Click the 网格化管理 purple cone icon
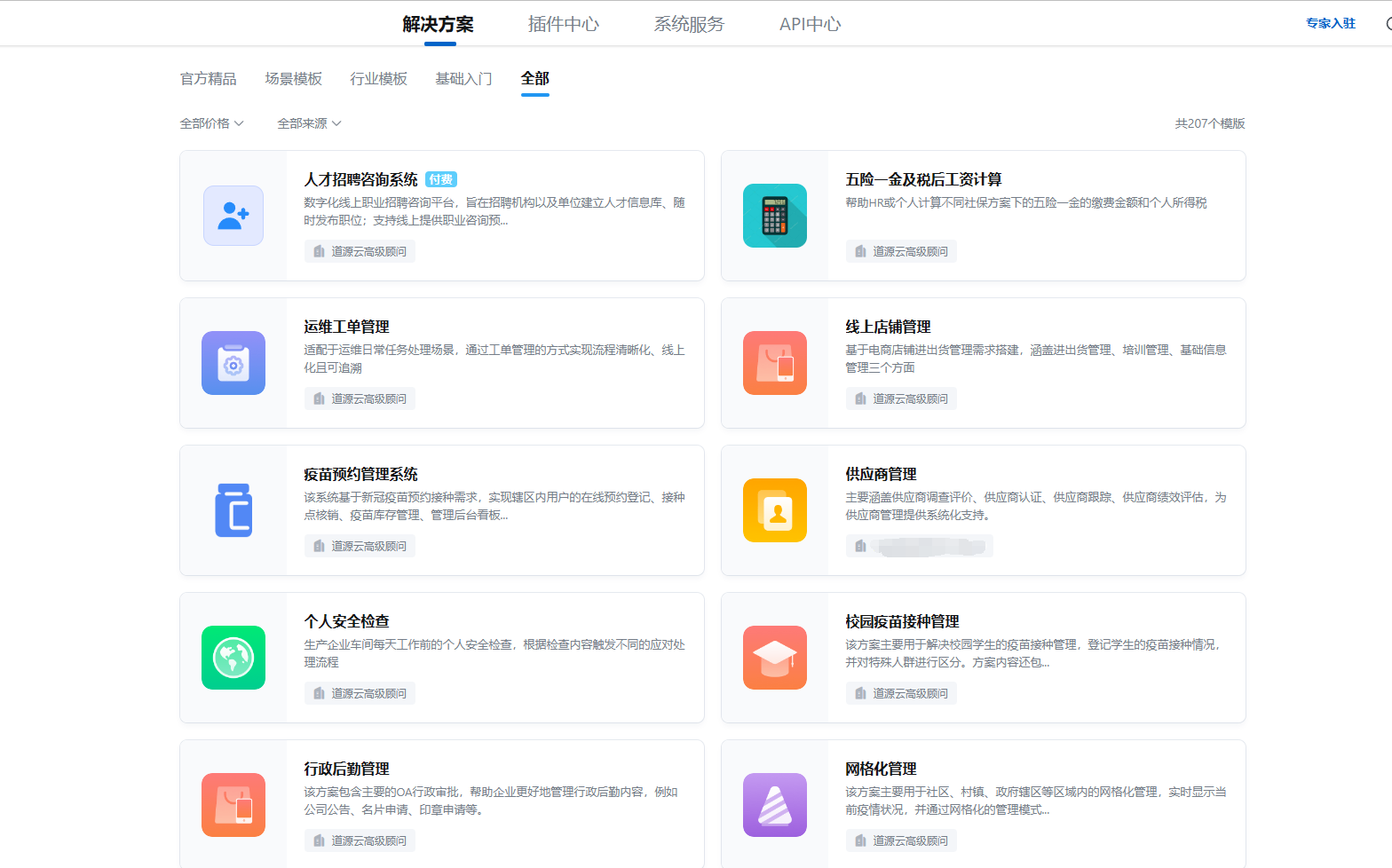 click(775, 805)
